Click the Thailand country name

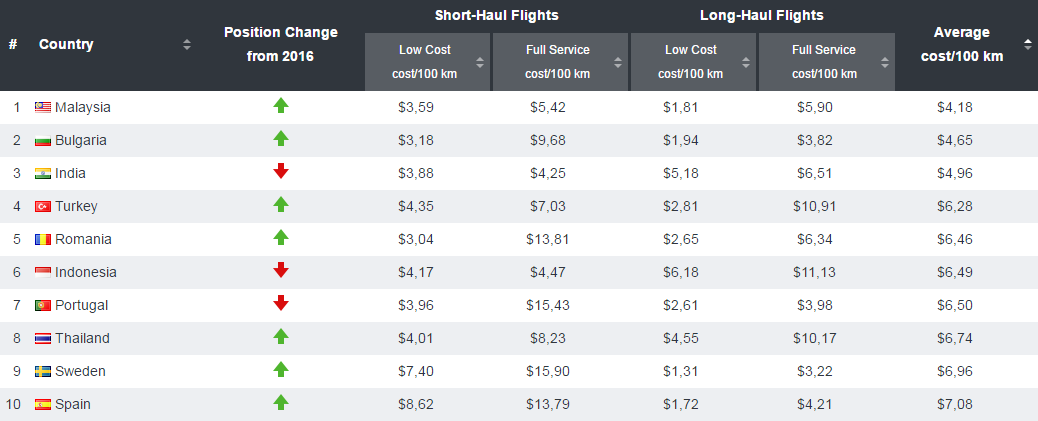pos(83,339)
